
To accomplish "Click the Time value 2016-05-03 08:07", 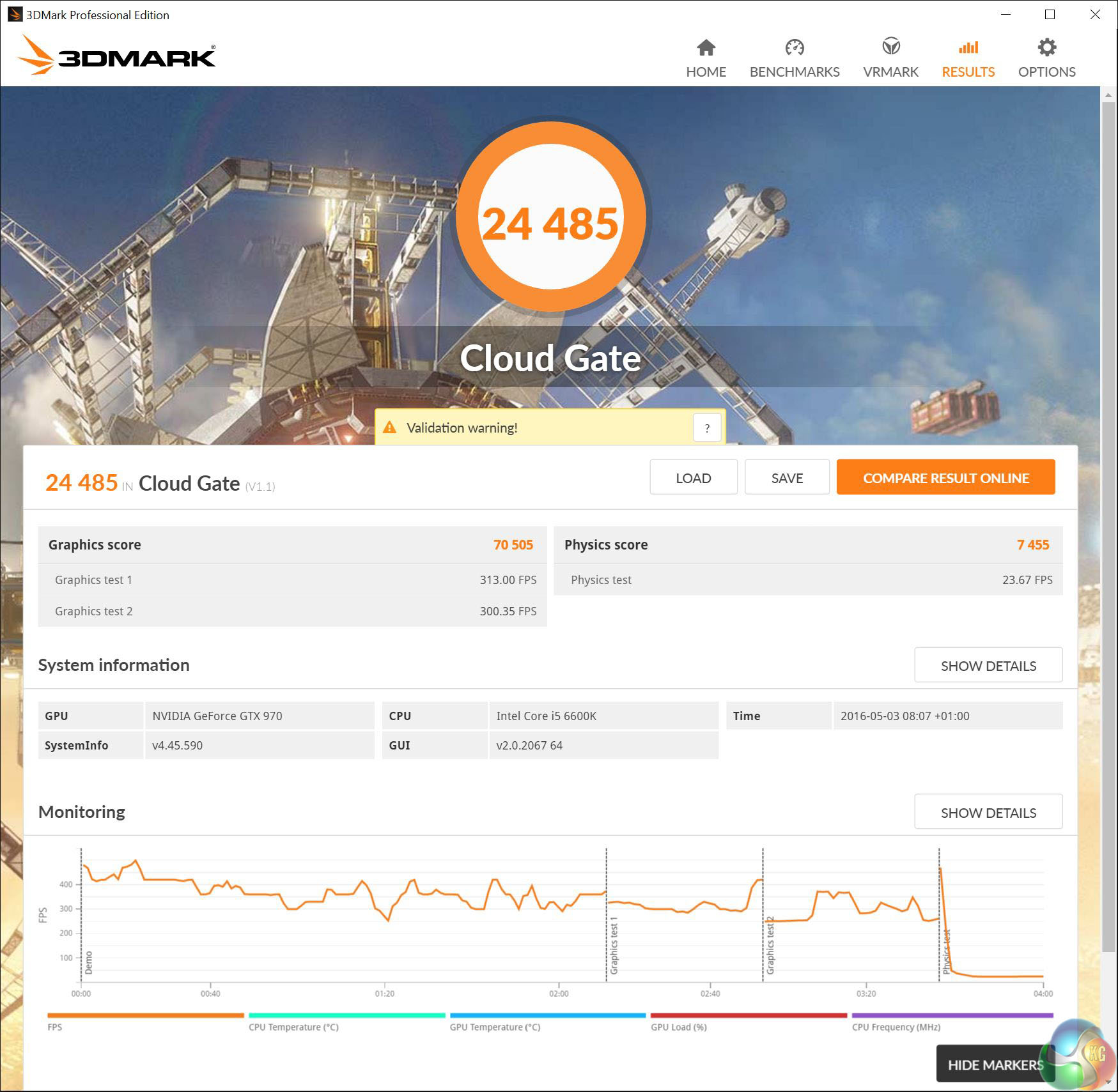I will [x=905, y=716].
